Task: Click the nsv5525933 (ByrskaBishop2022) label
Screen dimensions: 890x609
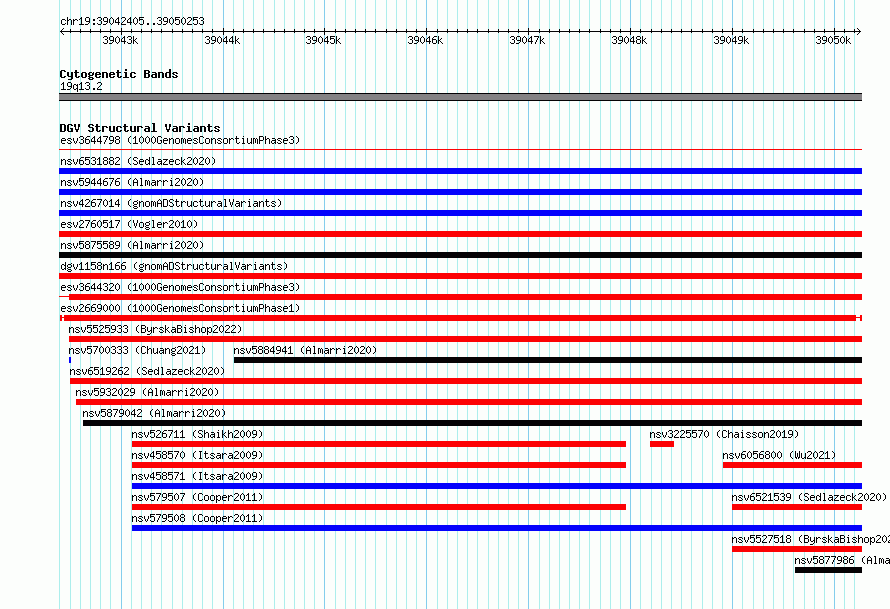Action: (155, 329)
